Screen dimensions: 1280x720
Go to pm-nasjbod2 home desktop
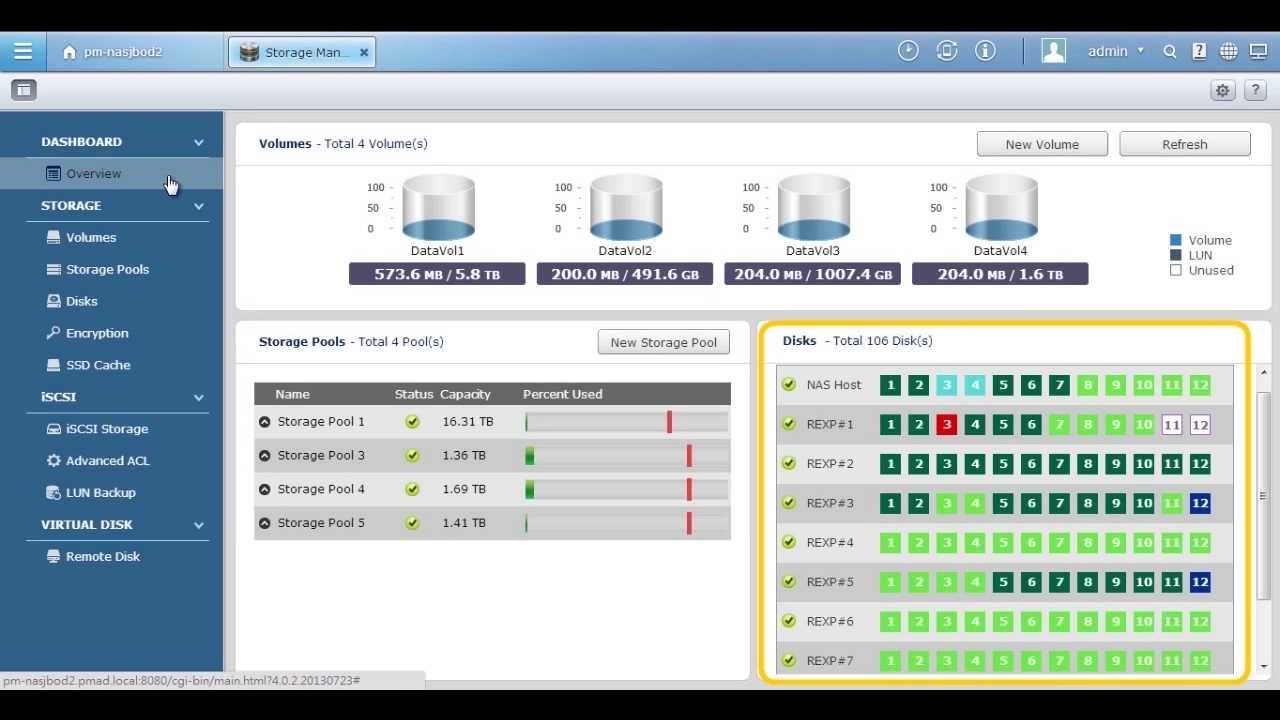pyautogui.click(x=111, y=52)
